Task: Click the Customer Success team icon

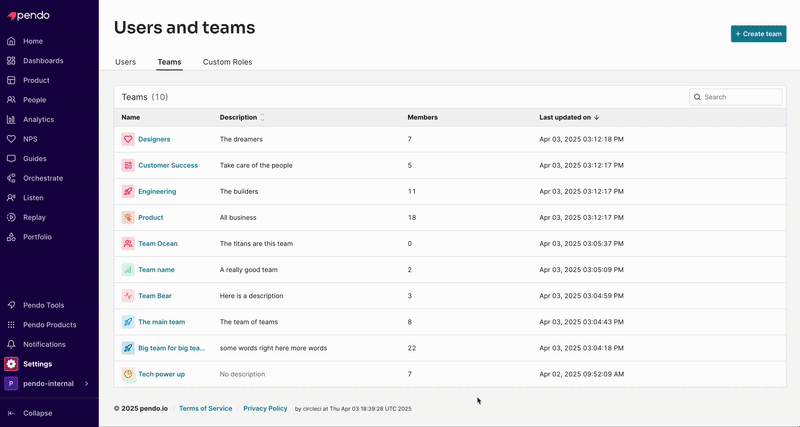Action: [x=128, y=165]
